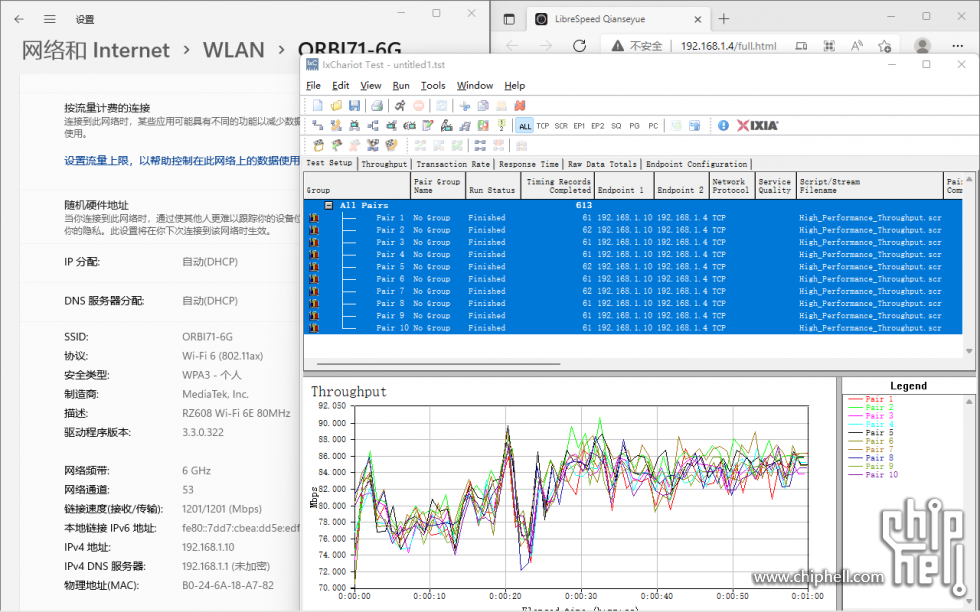Open the Settings hamburger navigation menu

click(x=49, y=19)
